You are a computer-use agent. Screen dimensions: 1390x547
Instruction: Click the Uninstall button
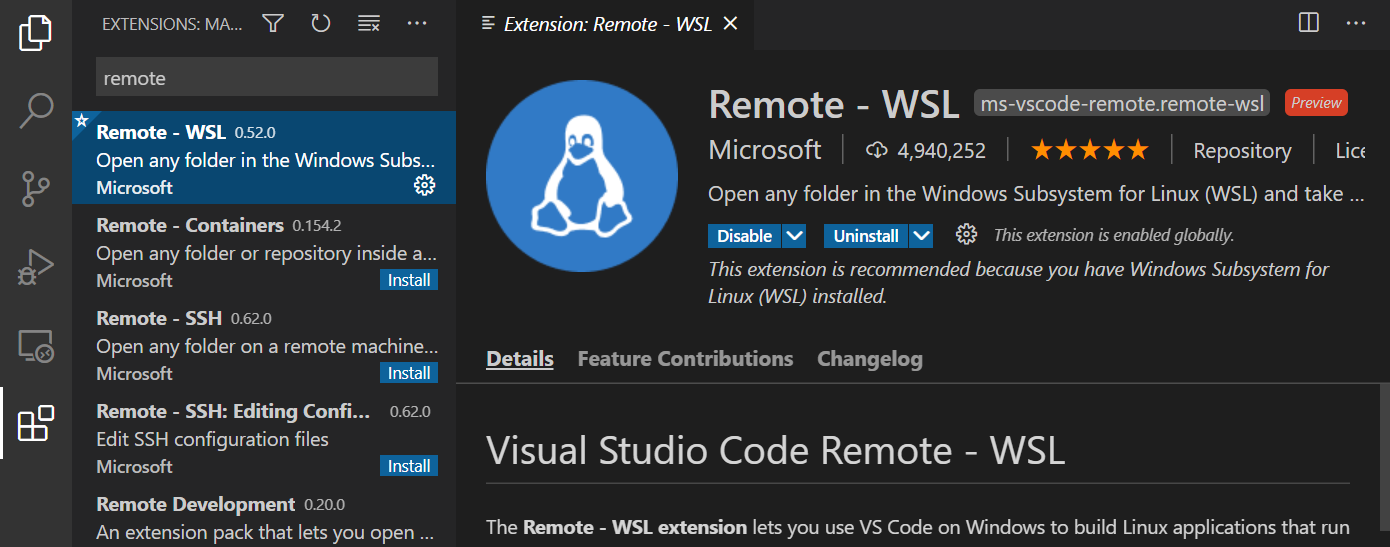pos(866,236)
